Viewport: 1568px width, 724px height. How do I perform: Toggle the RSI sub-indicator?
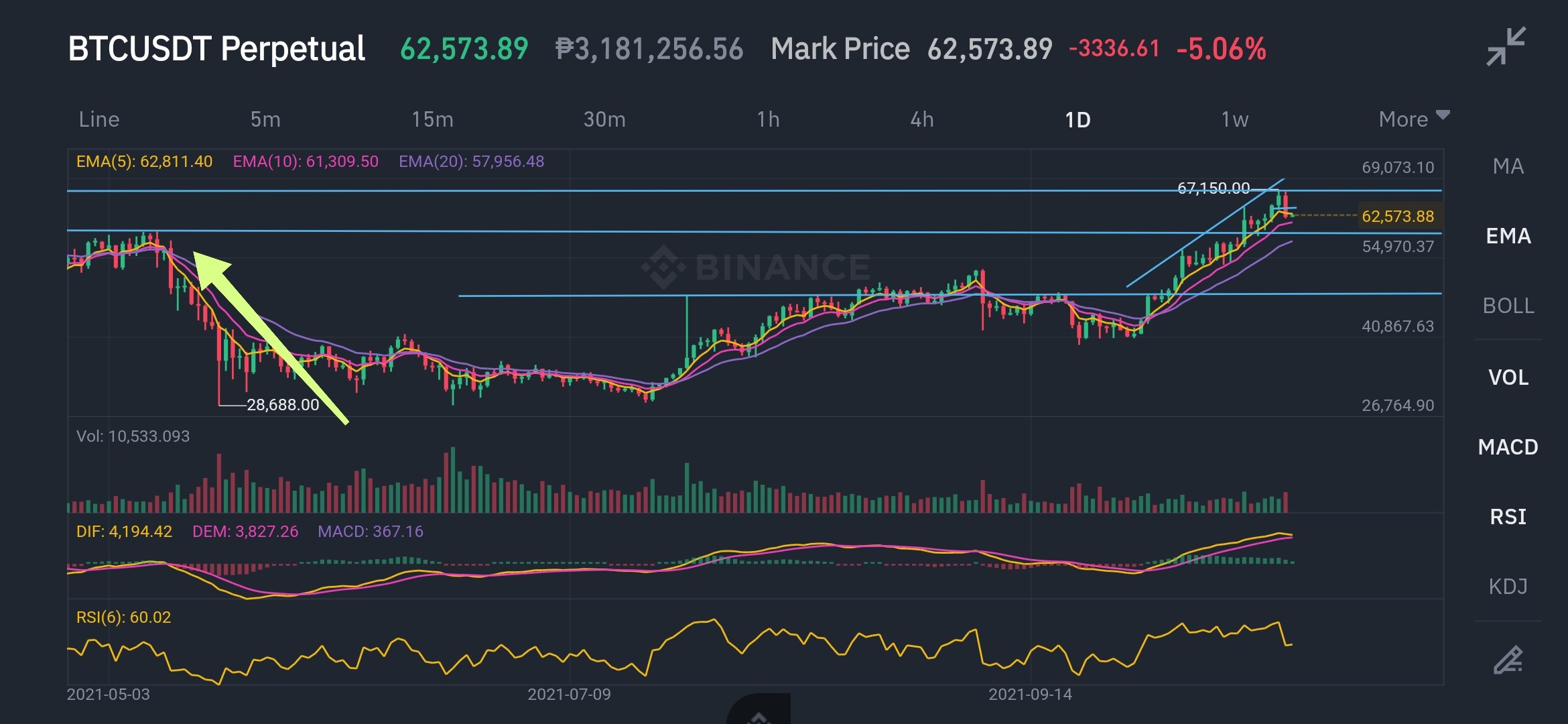[1508, 516]
